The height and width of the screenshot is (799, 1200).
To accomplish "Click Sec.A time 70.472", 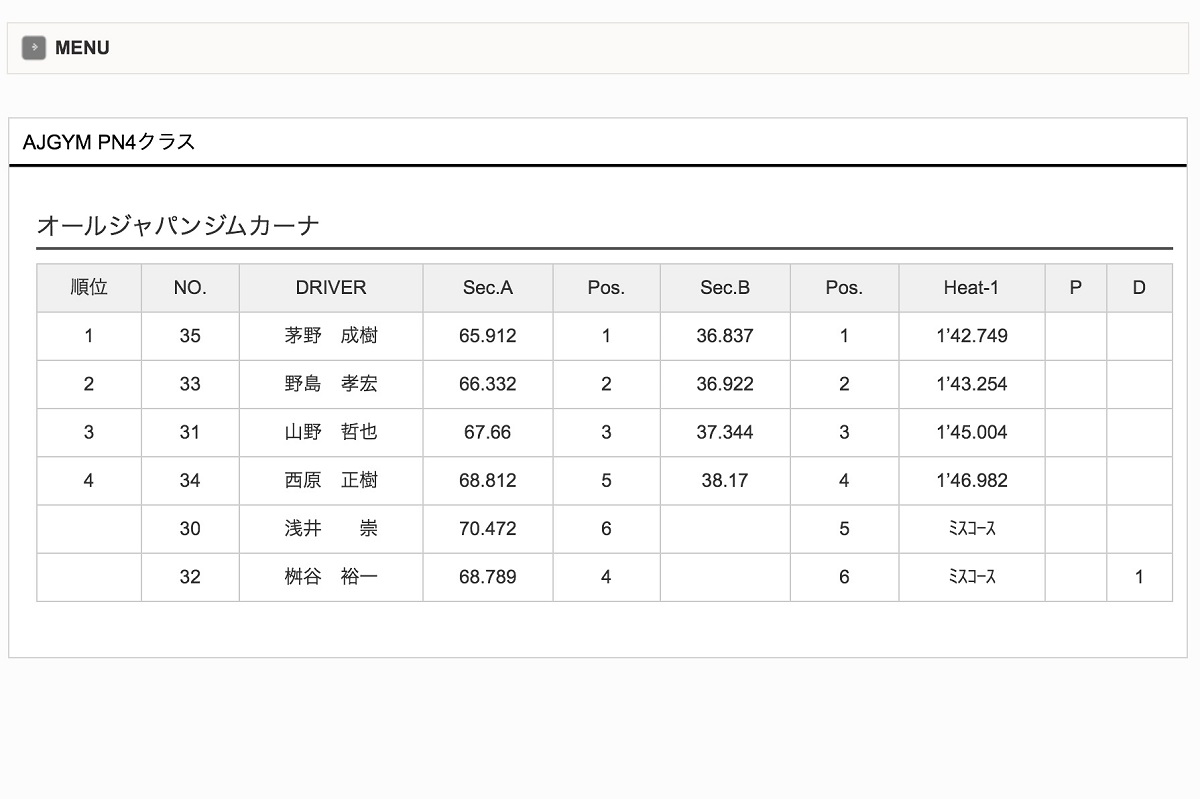I will 488,528.
